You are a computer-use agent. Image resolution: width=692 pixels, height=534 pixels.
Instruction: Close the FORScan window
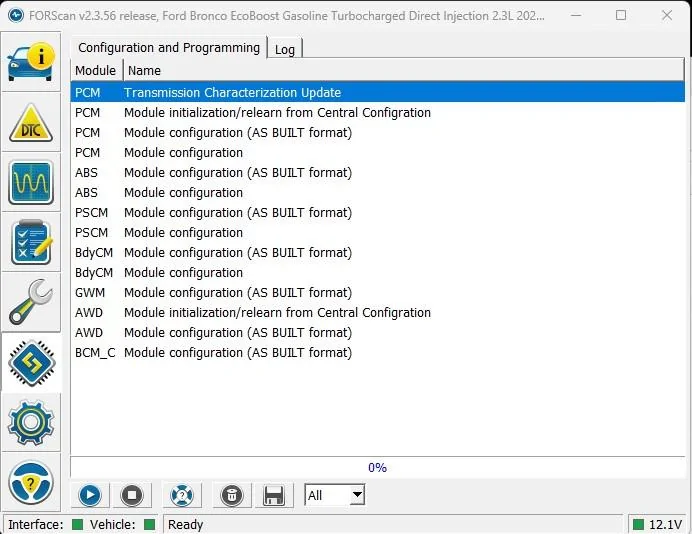click(667, 15)
